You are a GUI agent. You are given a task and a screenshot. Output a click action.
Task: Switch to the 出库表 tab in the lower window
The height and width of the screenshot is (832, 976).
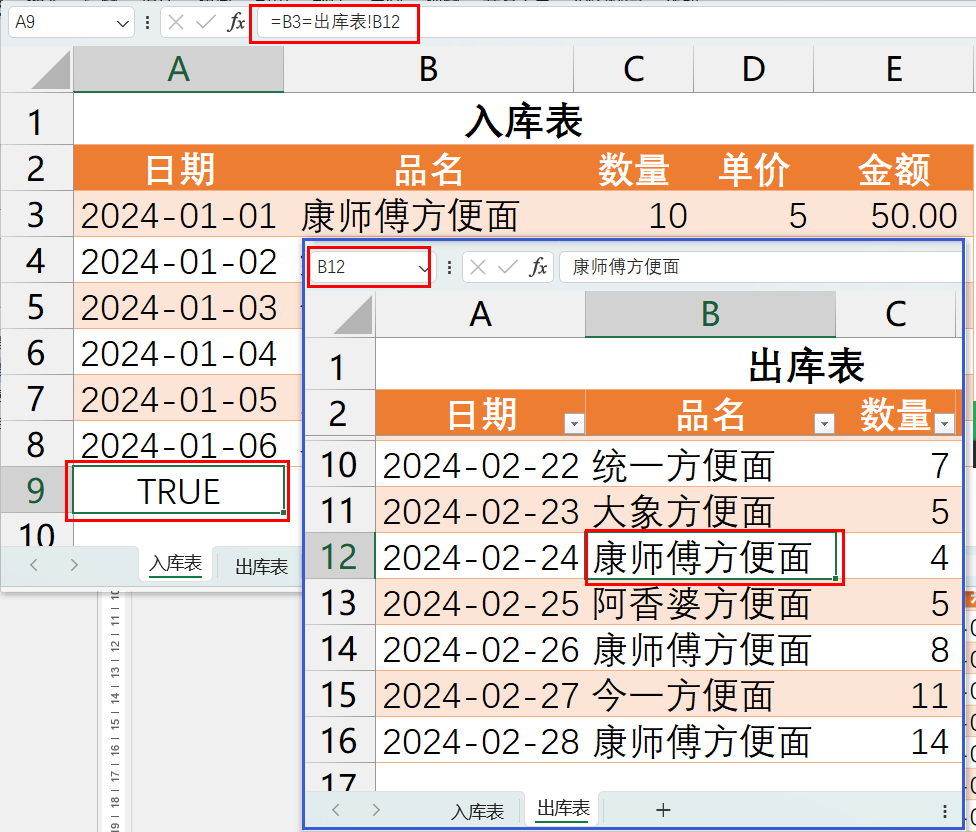[x=561, y=808]
